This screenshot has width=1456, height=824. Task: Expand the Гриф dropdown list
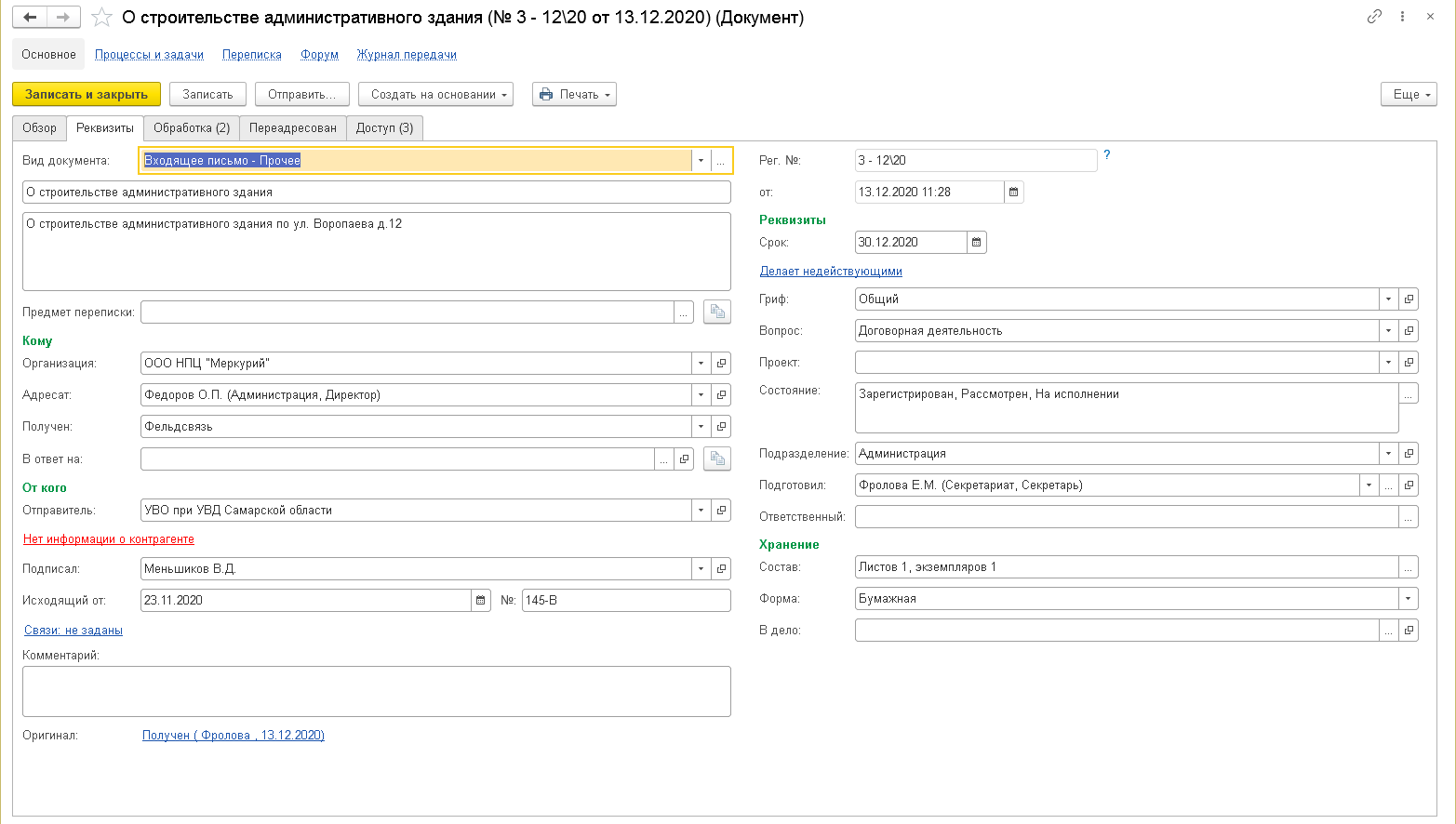[x=1389, y=299]
